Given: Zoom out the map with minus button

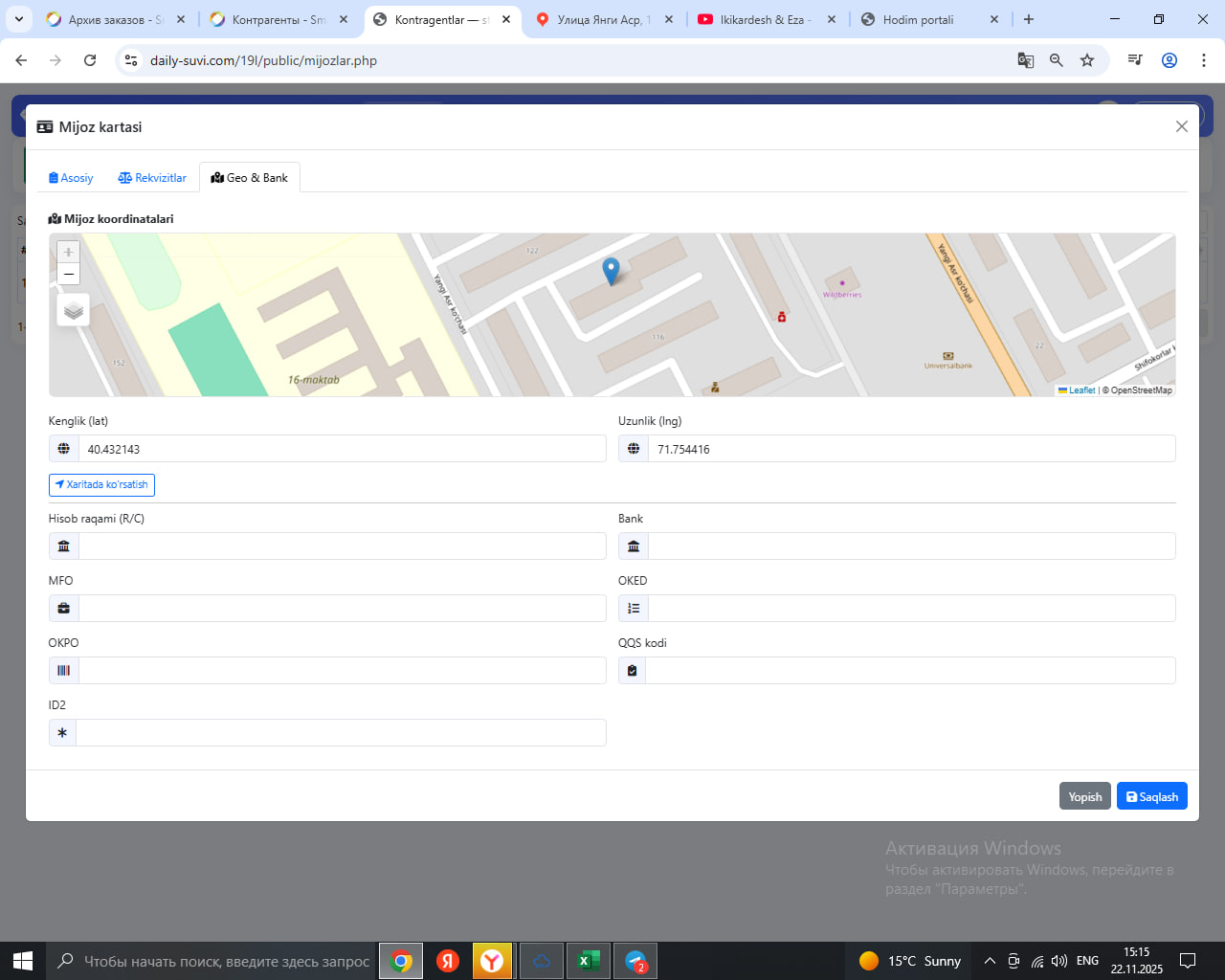Looking at the screenshot, I should click(68, 275).
